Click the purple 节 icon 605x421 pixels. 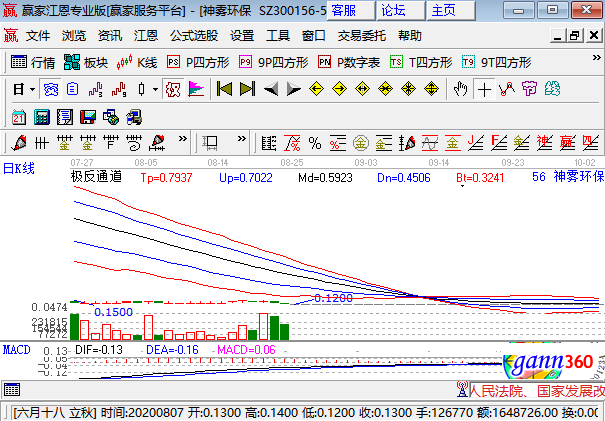click(x=529, y=89)
